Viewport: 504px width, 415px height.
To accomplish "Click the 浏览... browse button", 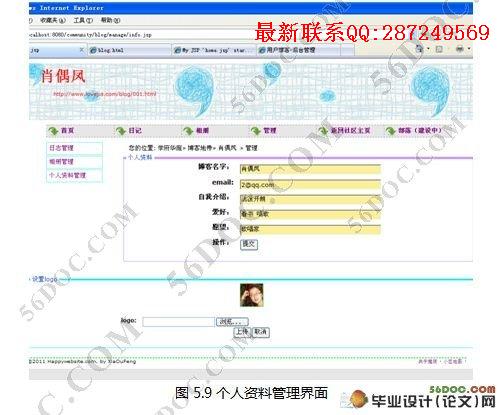I will (232, 322).
